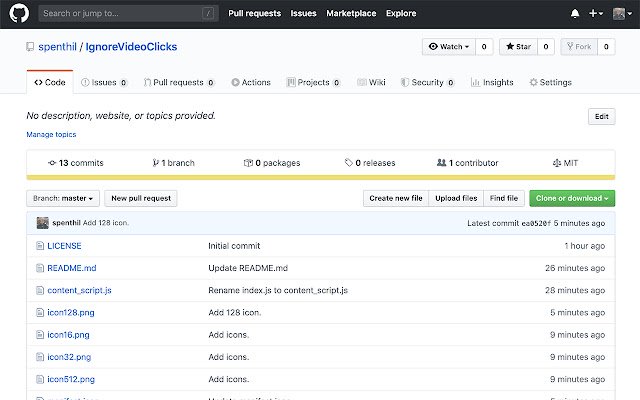Switch to the Projects tab

[313, 82]
